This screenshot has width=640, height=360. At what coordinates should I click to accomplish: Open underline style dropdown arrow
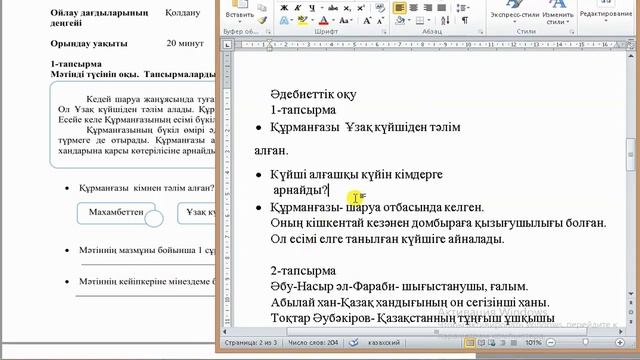coord(322,8)
